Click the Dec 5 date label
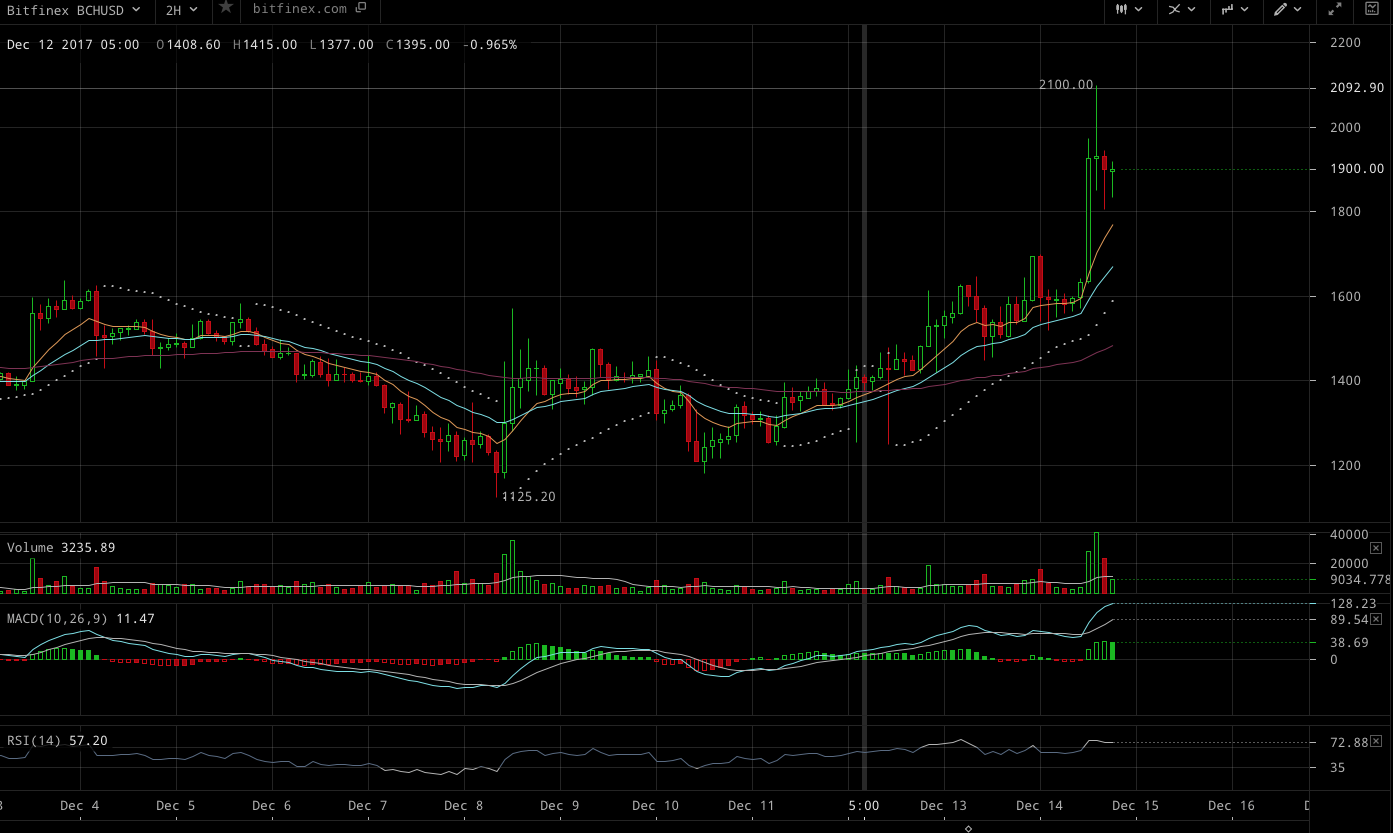1393x833 pixels. pyautogui.click(x=176, y=806)
